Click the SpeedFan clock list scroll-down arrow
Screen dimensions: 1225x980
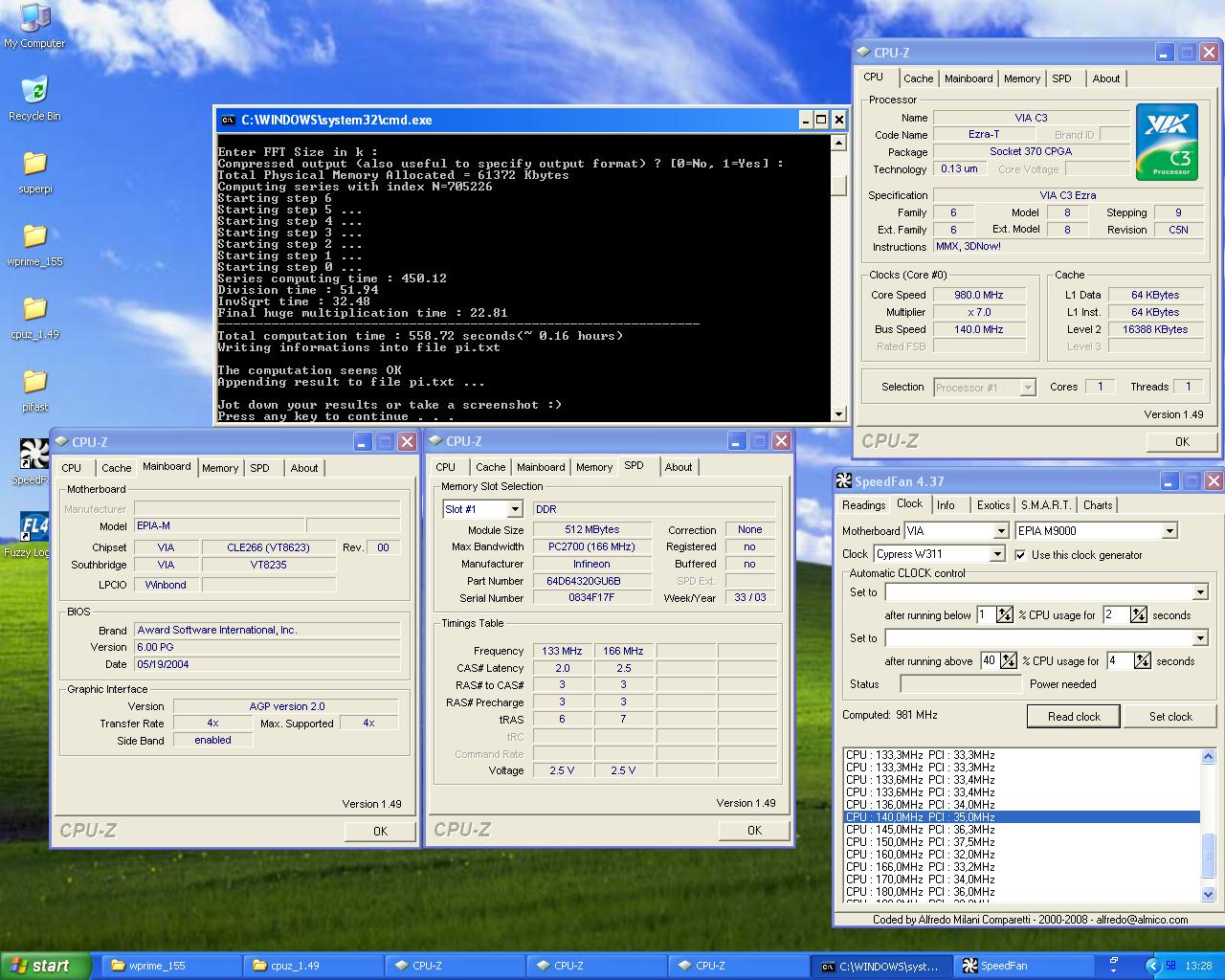click(1208, 895)
